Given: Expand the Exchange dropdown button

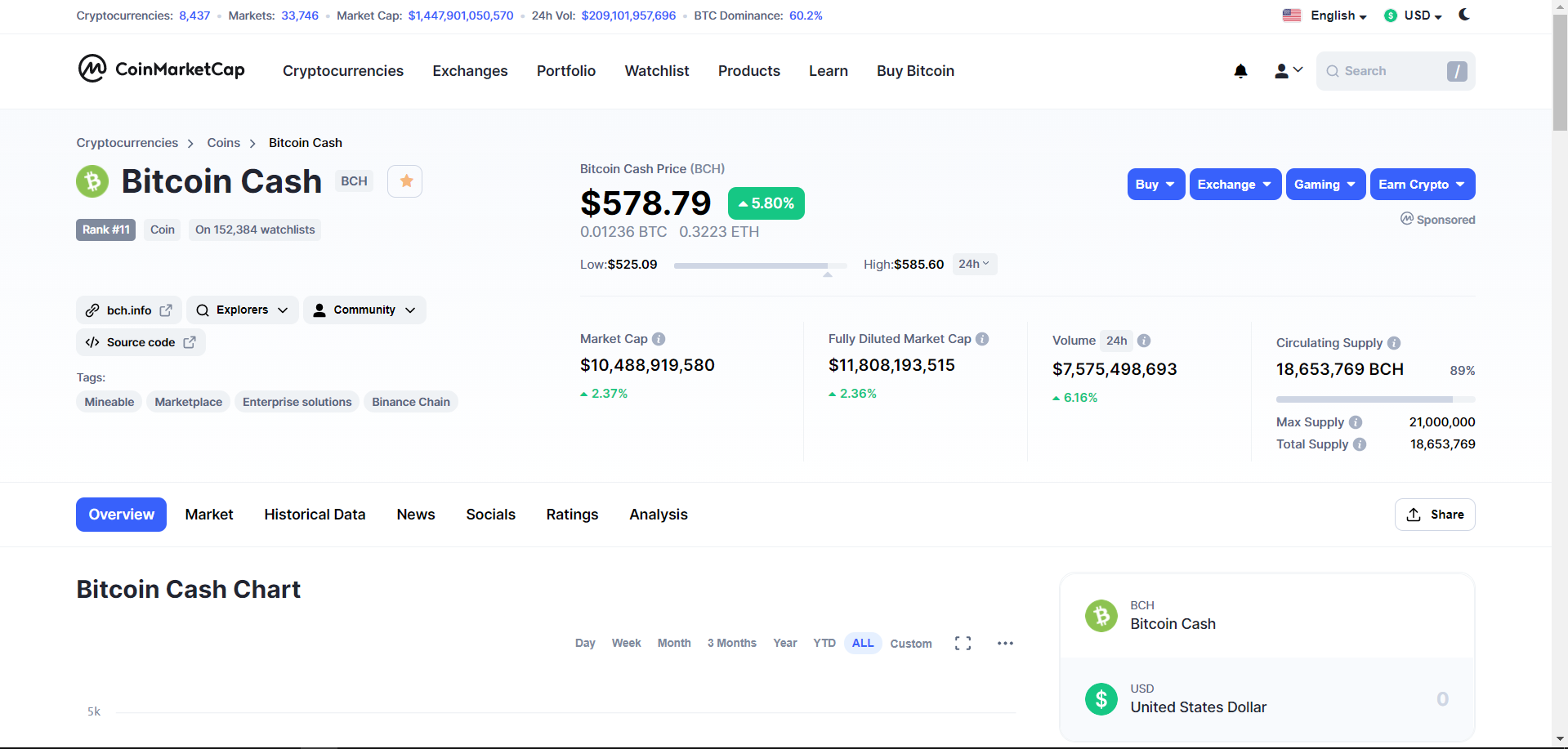Looking at the screenshot, I should pyautogui.click(x=1235, y=185).
